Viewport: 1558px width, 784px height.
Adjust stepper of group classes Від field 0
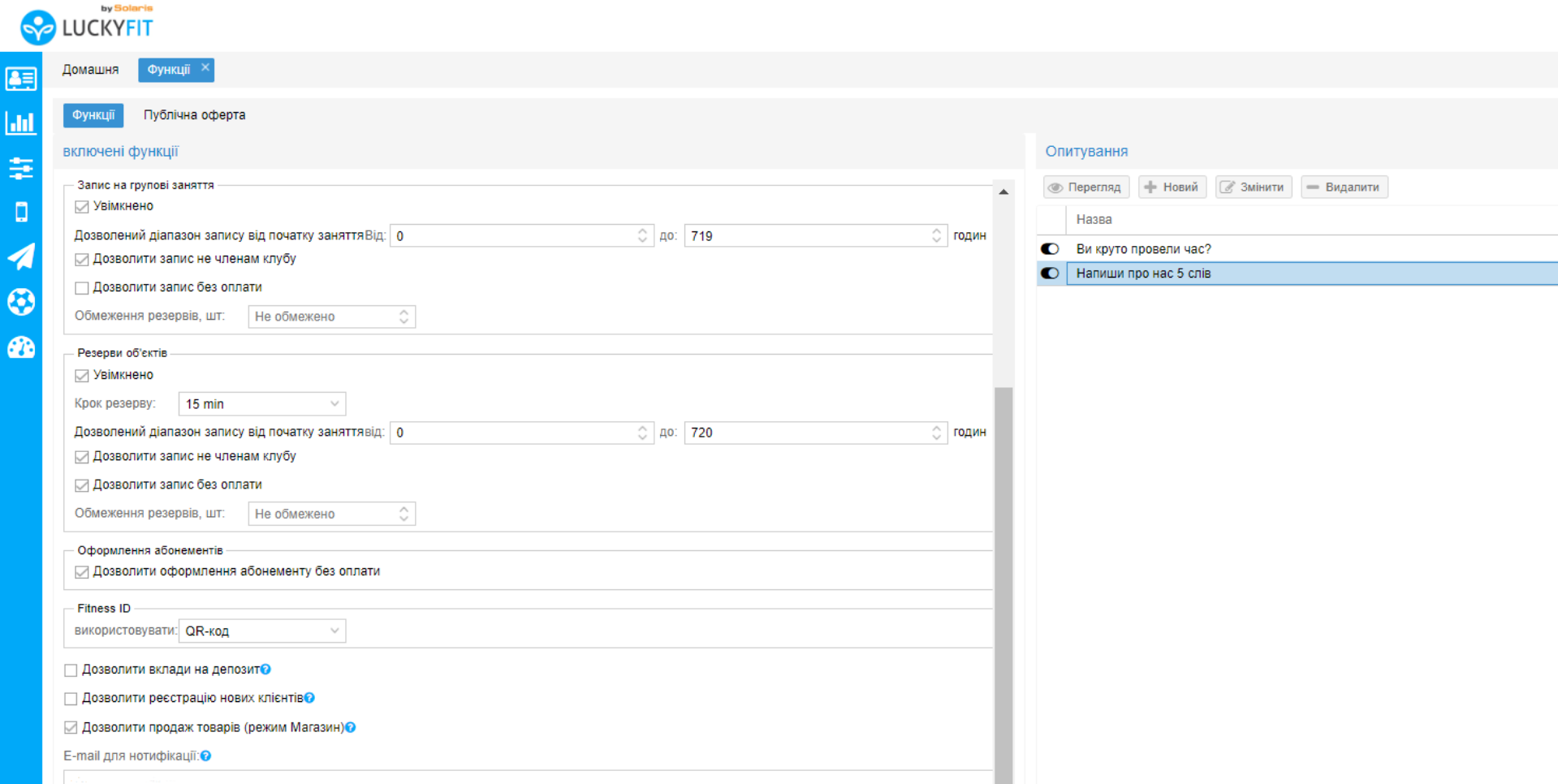[642, 235]
